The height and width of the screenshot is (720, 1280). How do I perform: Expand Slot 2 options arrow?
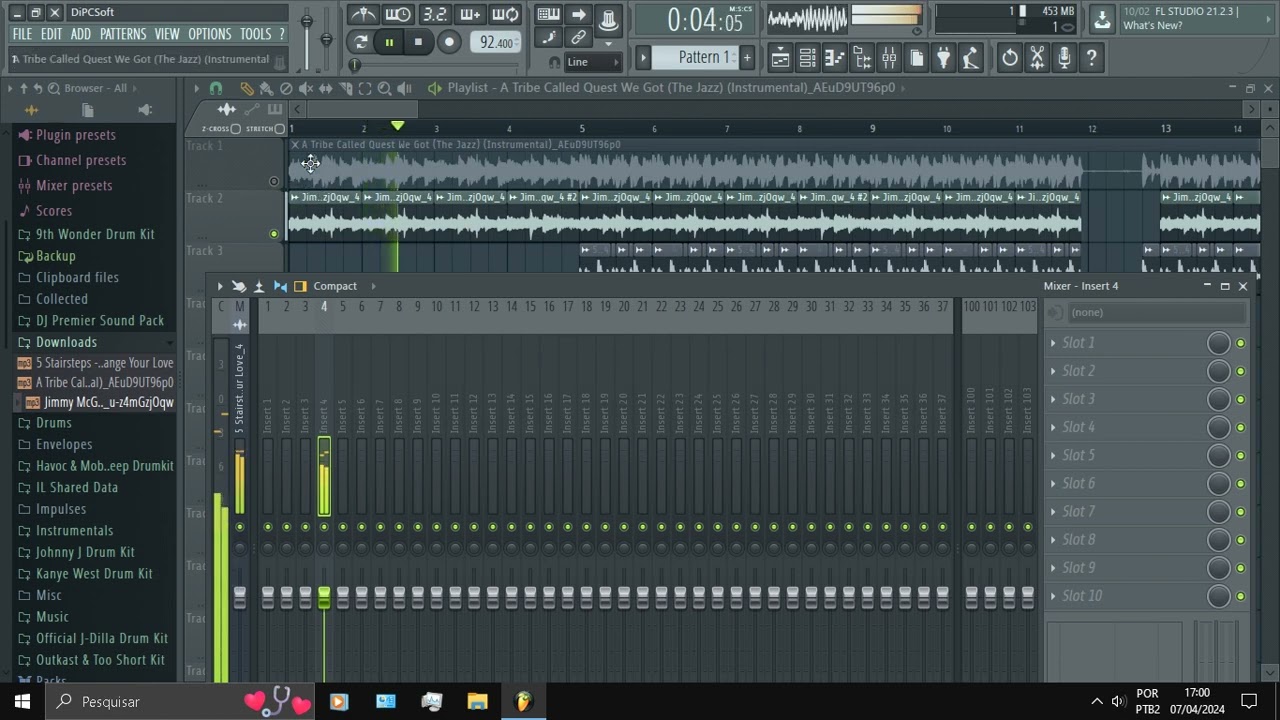(1053, 371)
